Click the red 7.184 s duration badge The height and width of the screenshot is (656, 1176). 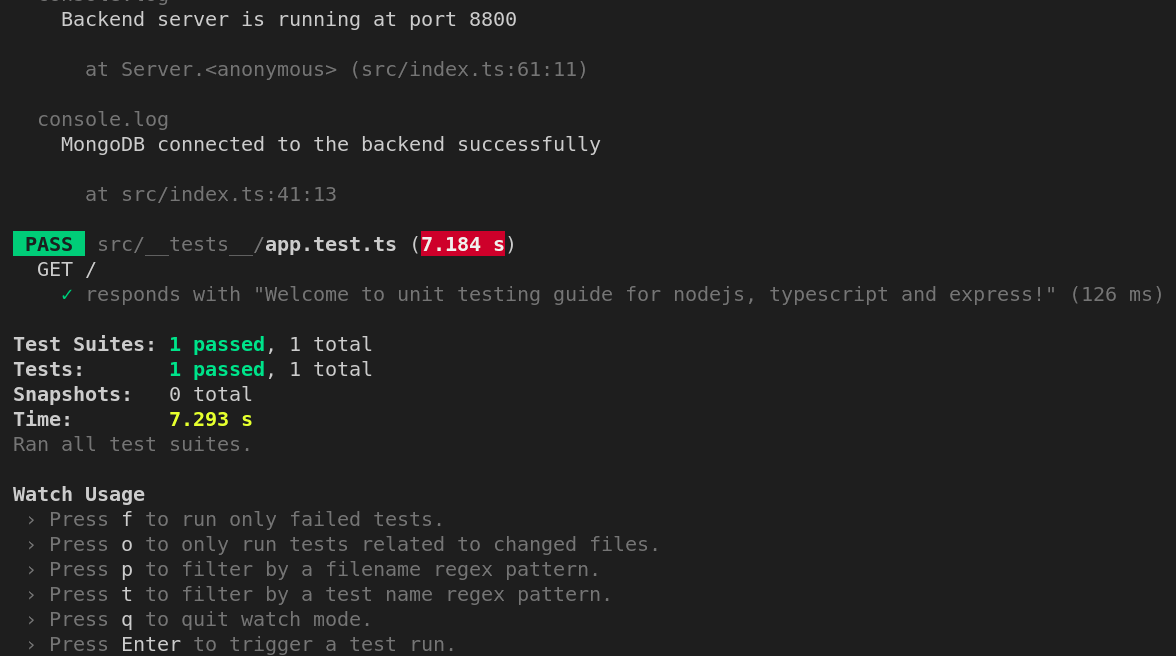tap(463, 245)
